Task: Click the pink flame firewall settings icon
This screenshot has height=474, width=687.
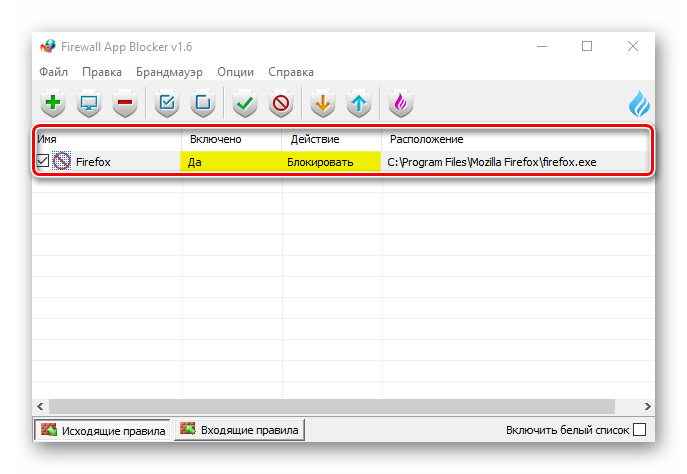Action: click(401, 103)
